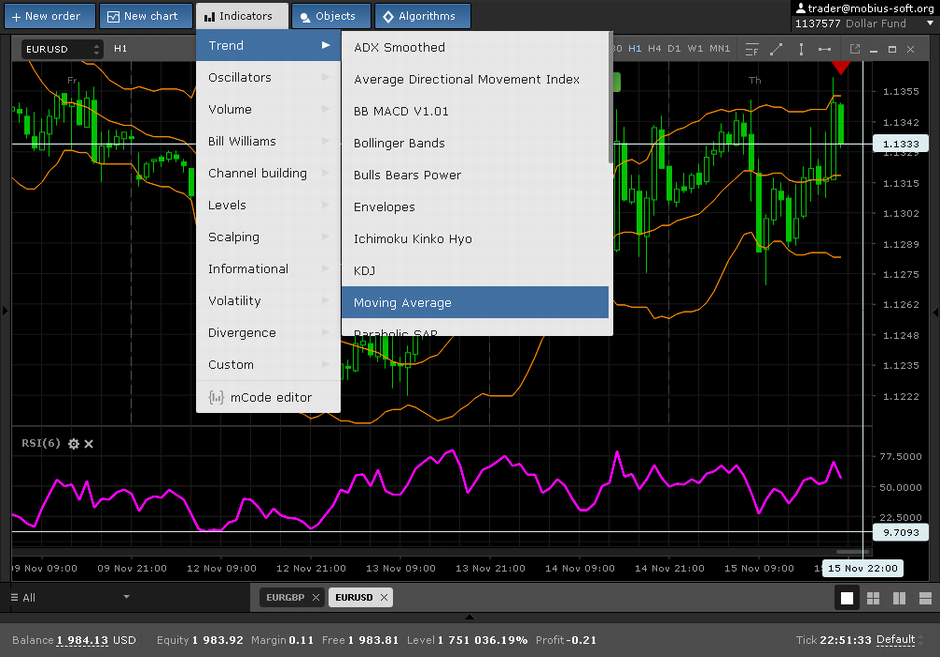
Task: Open the Objects toolbar button
Action: [331, 16]
